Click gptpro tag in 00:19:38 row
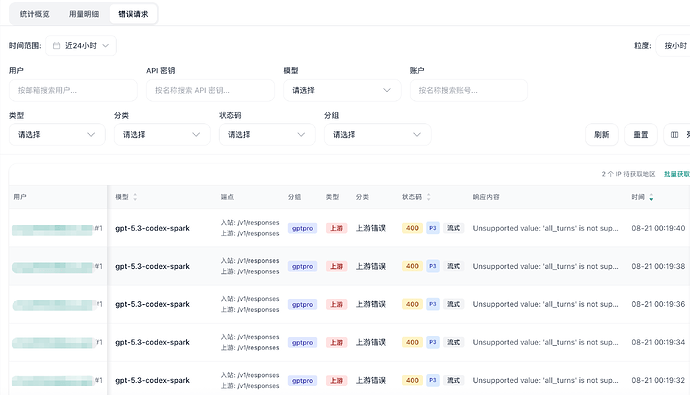 pos(302,266)
